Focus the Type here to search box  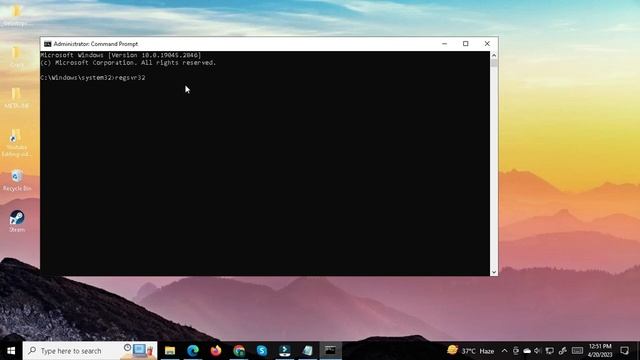point(90,351)
